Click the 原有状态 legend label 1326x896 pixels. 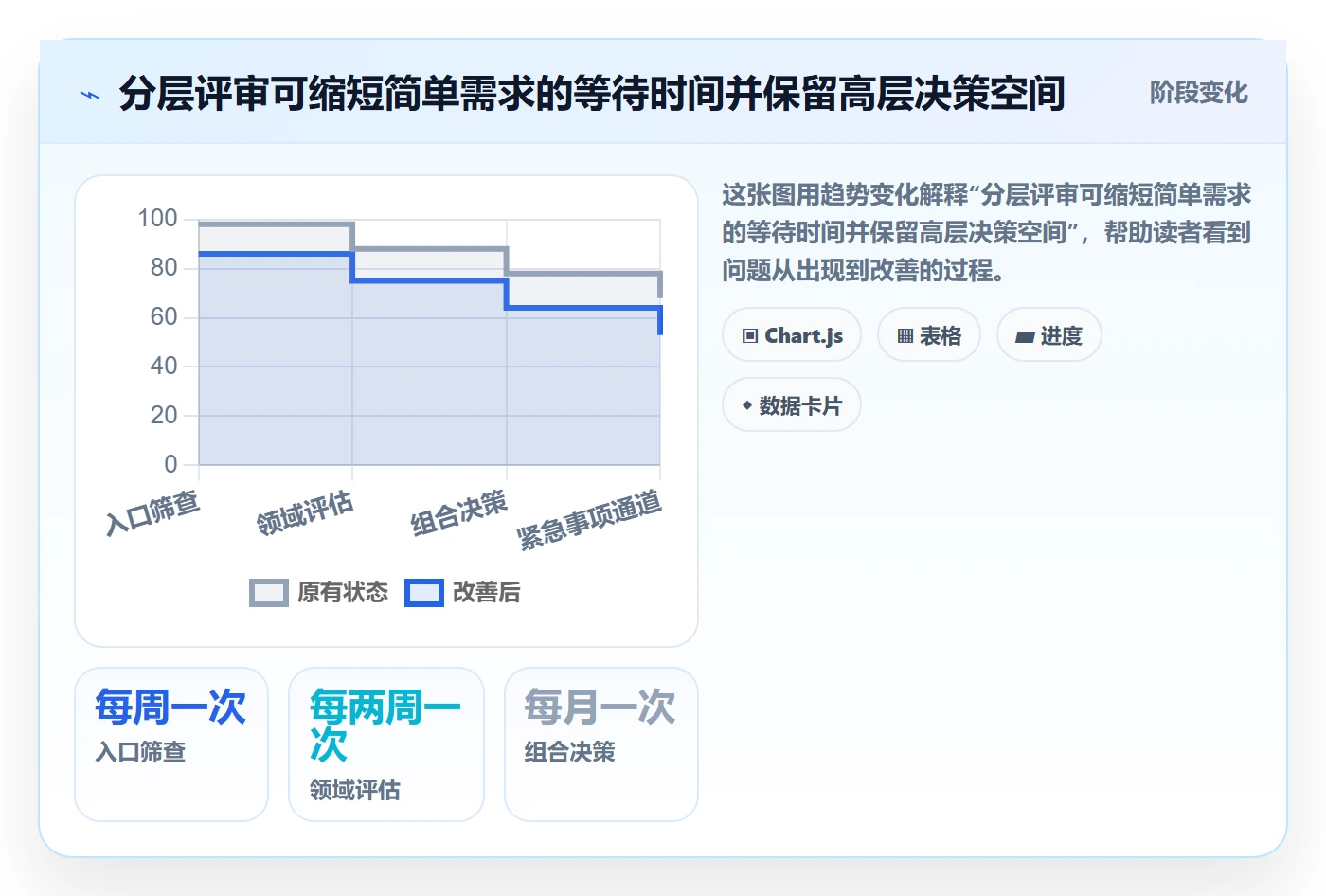click(x=343, y=593)
